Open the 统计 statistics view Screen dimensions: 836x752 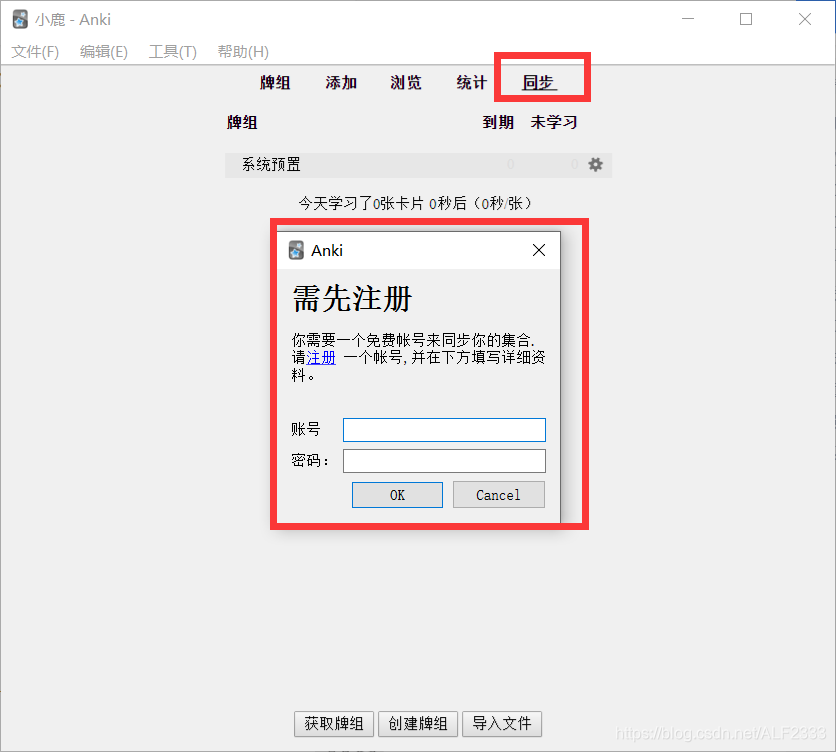pyautogui.click(x=472, y=83)
